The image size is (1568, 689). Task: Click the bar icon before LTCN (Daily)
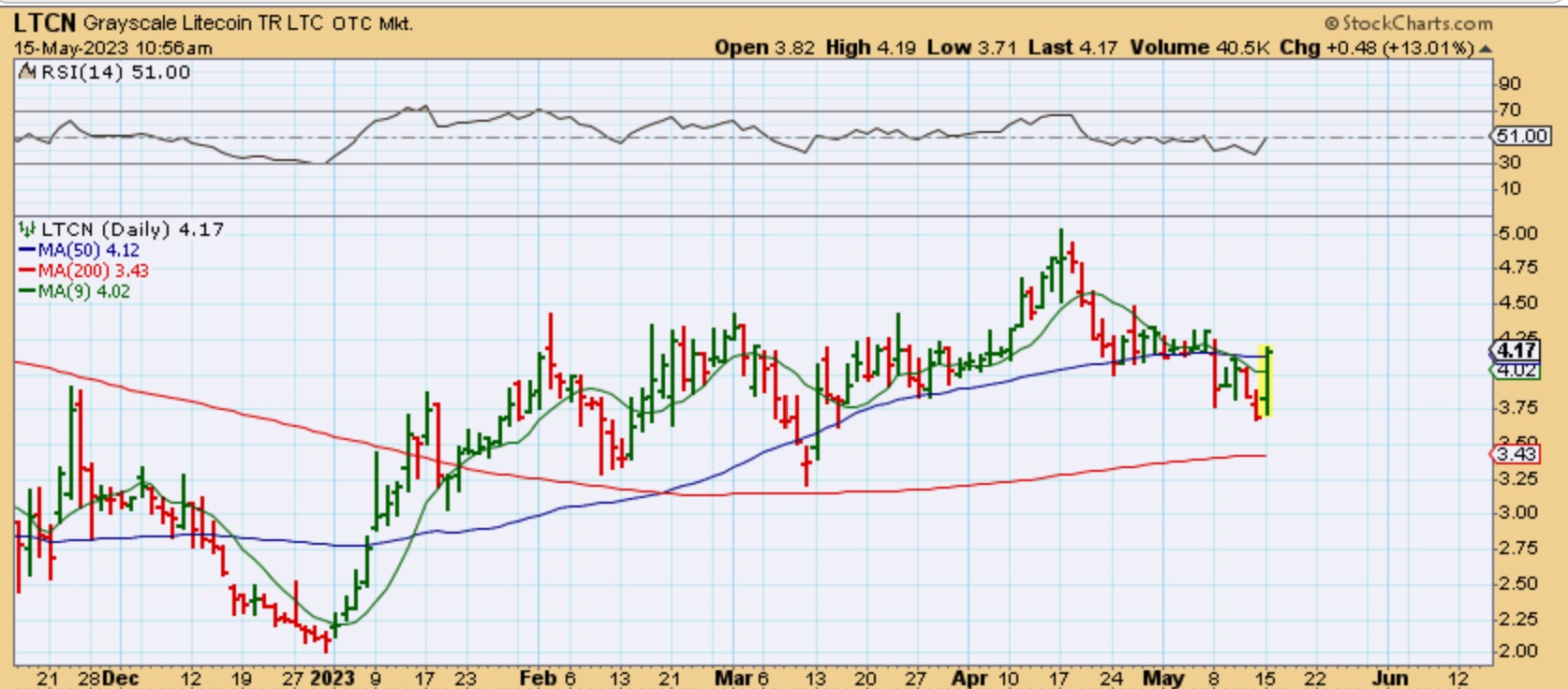tap(28, 229)
